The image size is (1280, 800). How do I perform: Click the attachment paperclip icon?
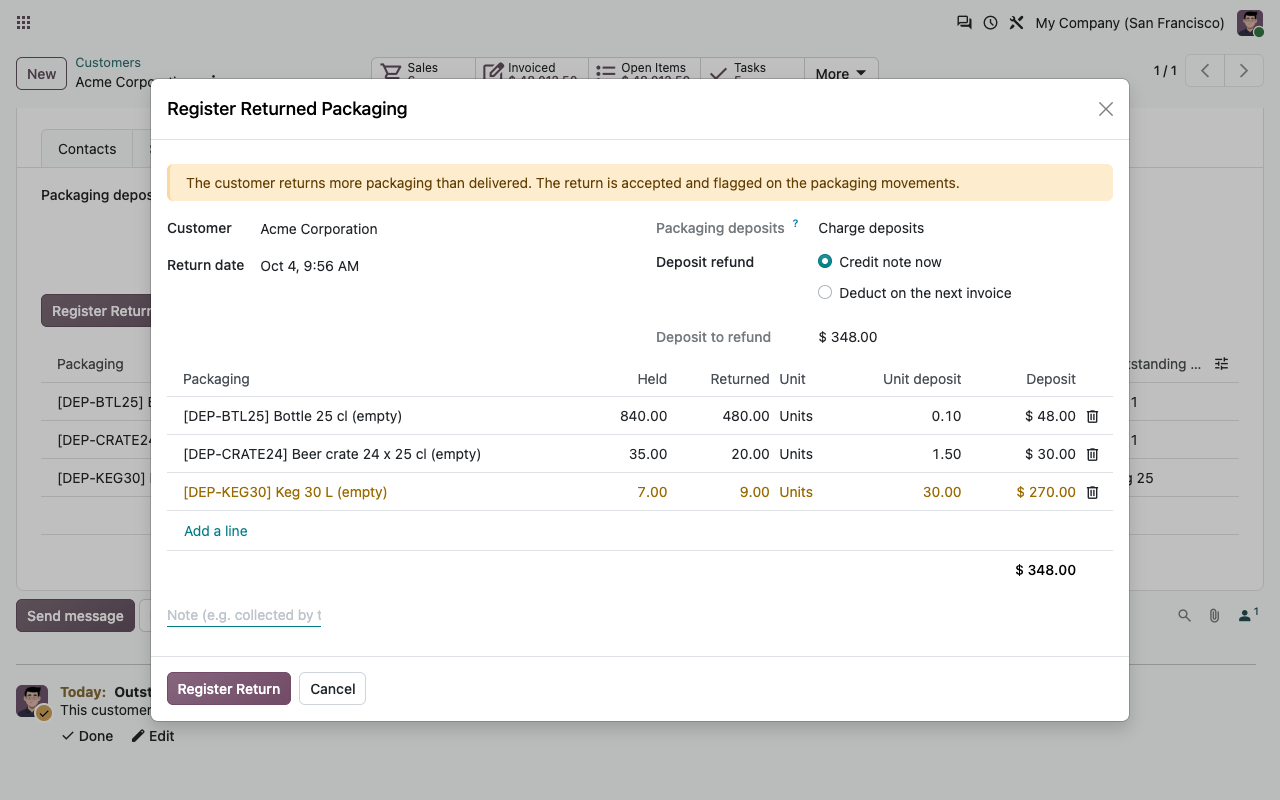(x=1214, y=616)
